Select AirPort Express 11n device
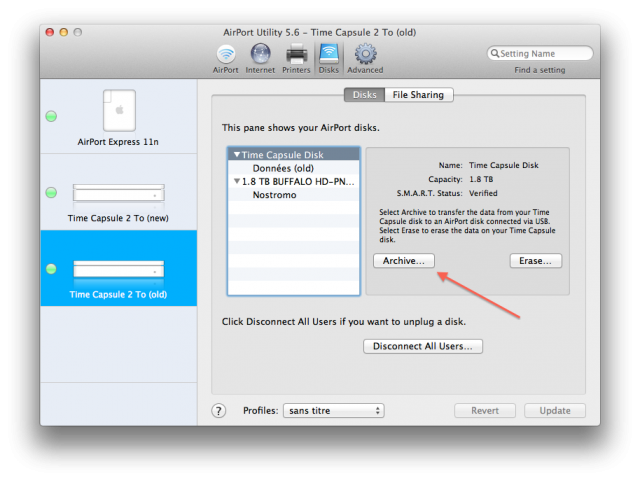The image size is (640, 481). (118, 118)
